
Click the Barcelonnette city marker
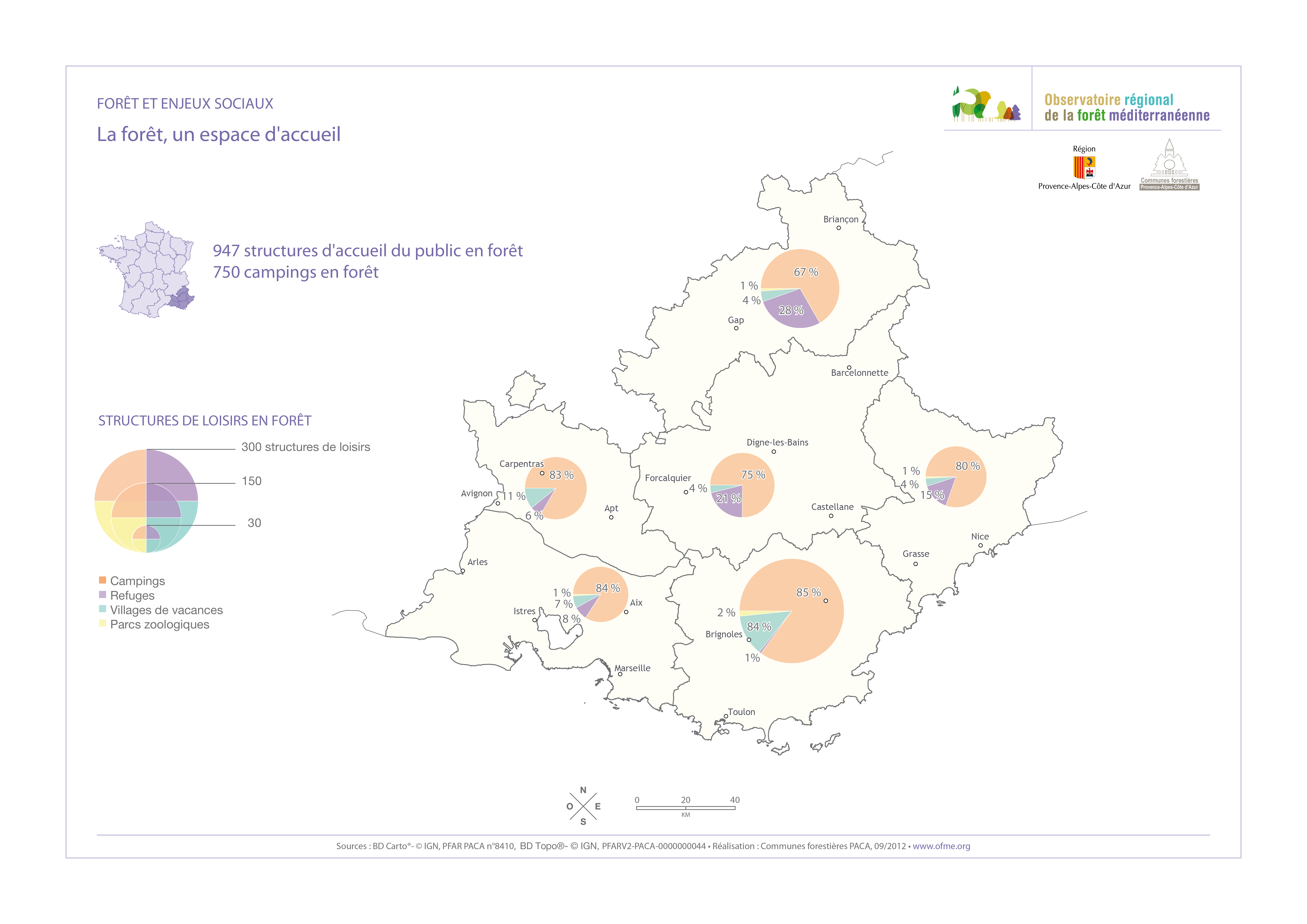click(849, 368)
